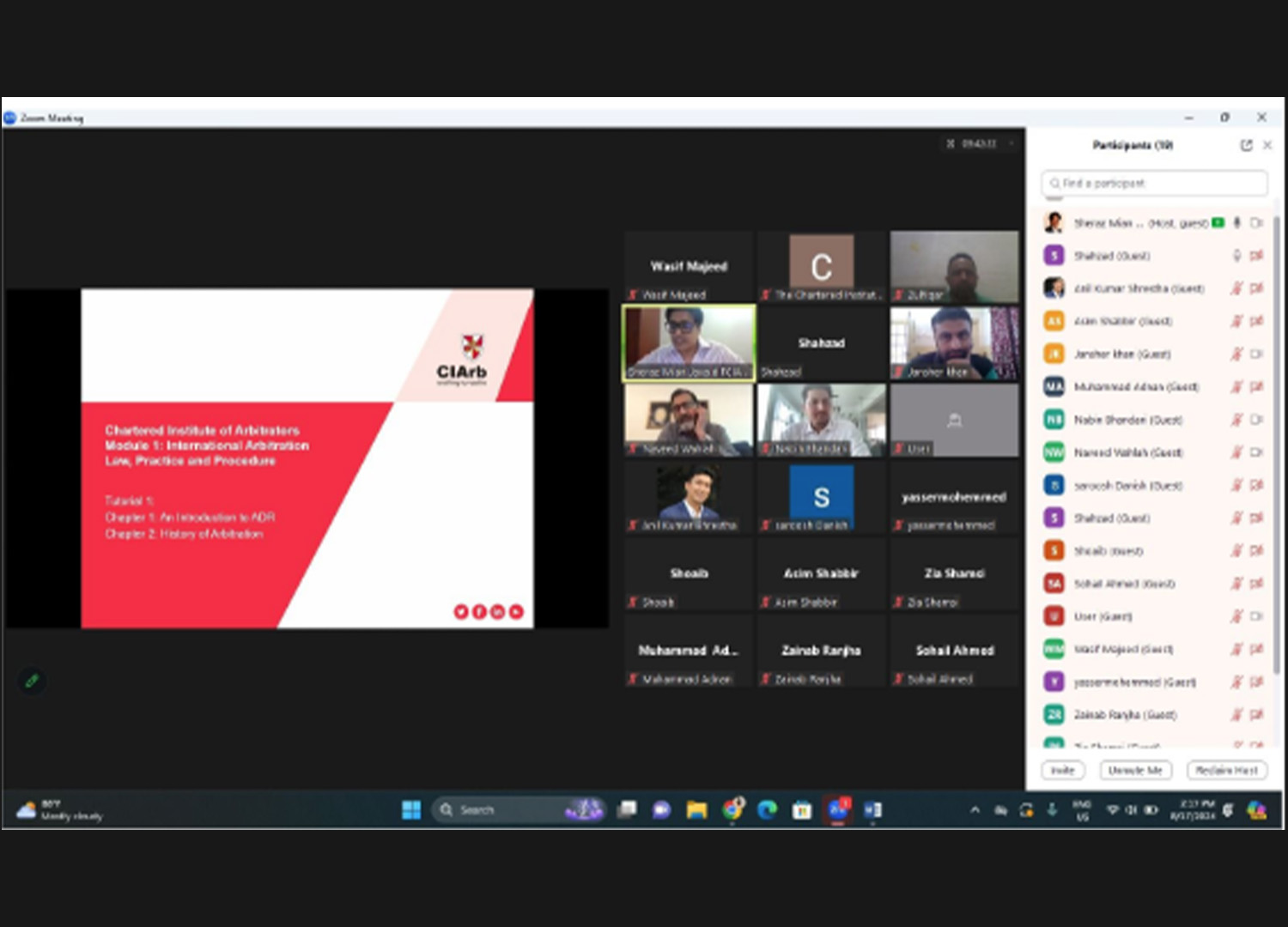Viewport: 1288px width, 927px height.
Task: Select Sheraz Mian avatar in participants list
Action: tap(1054, 222)
